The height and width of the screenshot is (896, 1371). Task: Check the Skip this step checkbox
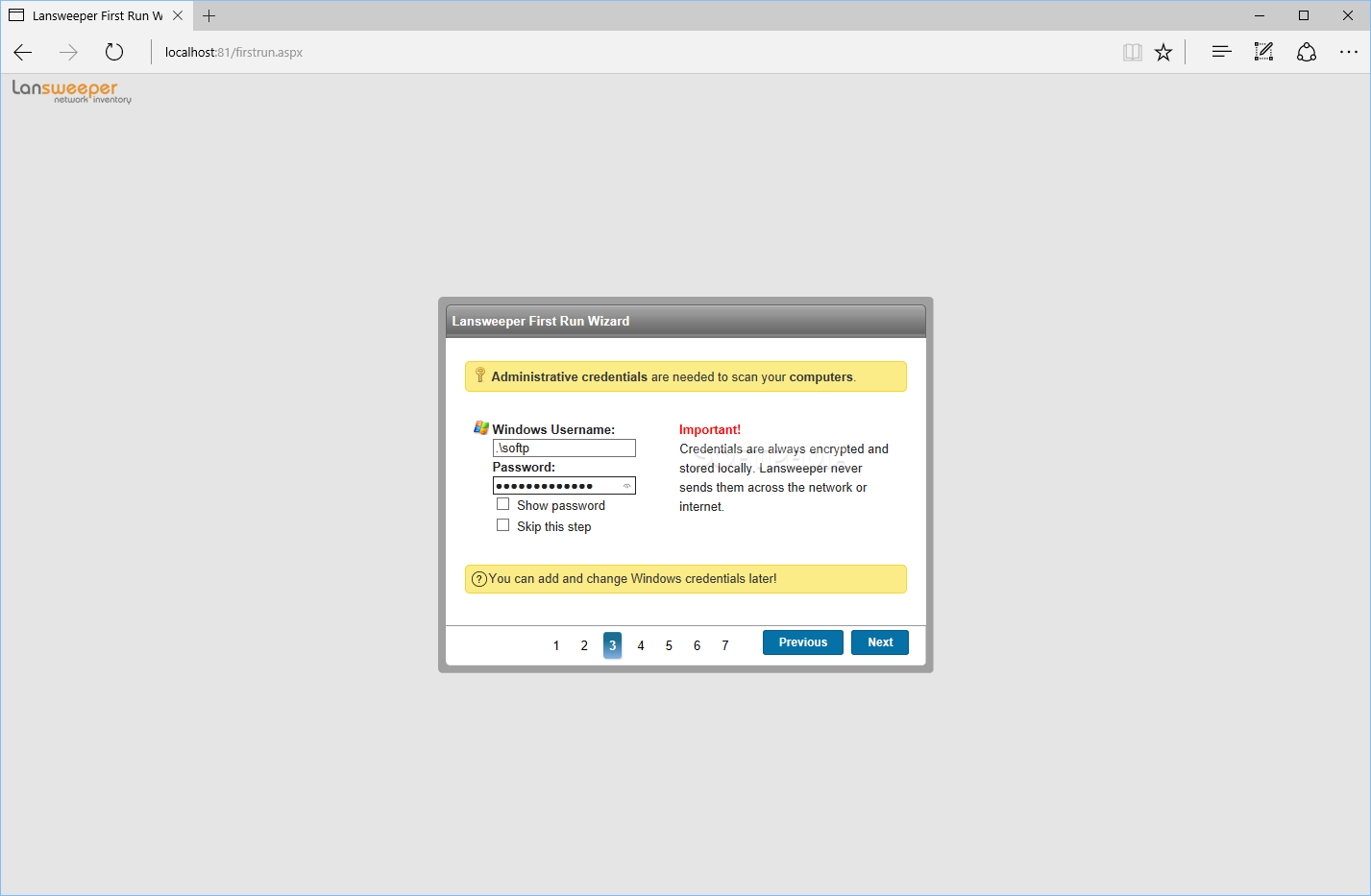pos(502,525)
